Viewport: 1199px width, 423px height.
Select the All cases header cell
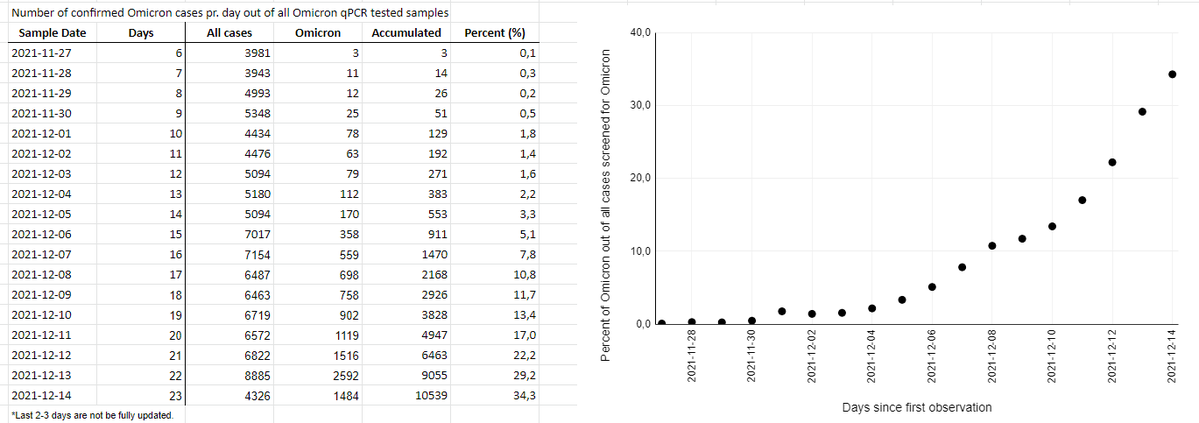pos(229,33)
